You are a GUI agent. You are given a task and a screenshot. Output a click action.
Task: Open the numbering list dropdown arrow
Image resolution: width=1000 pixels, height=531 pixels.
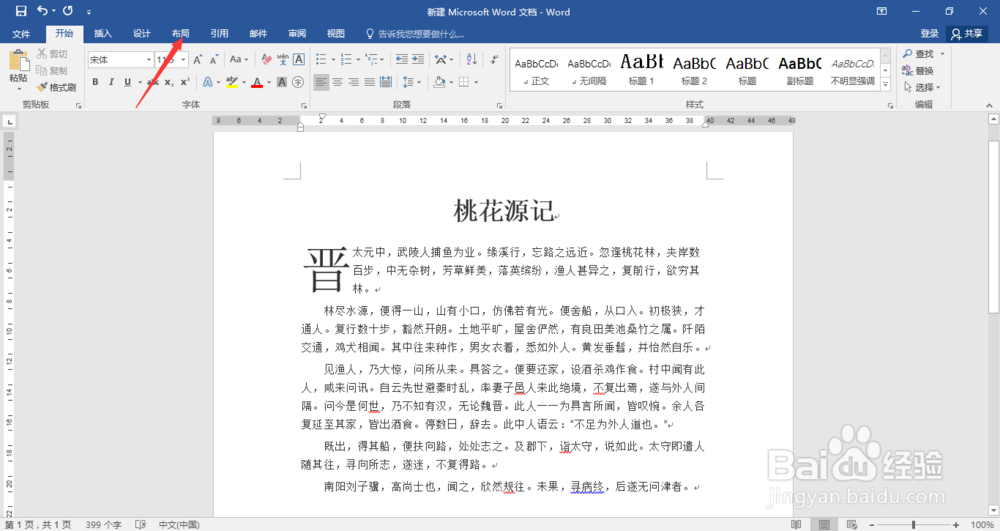pos(358,60)
